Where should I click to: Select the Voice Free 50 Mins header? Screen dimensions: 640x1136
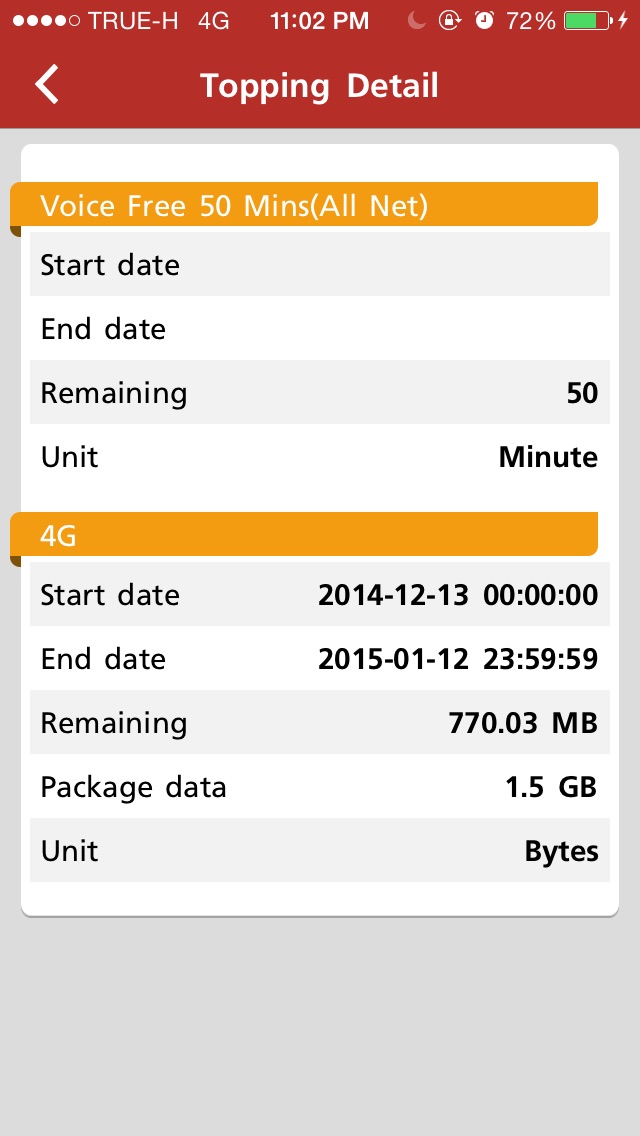(x=304, y=206)
